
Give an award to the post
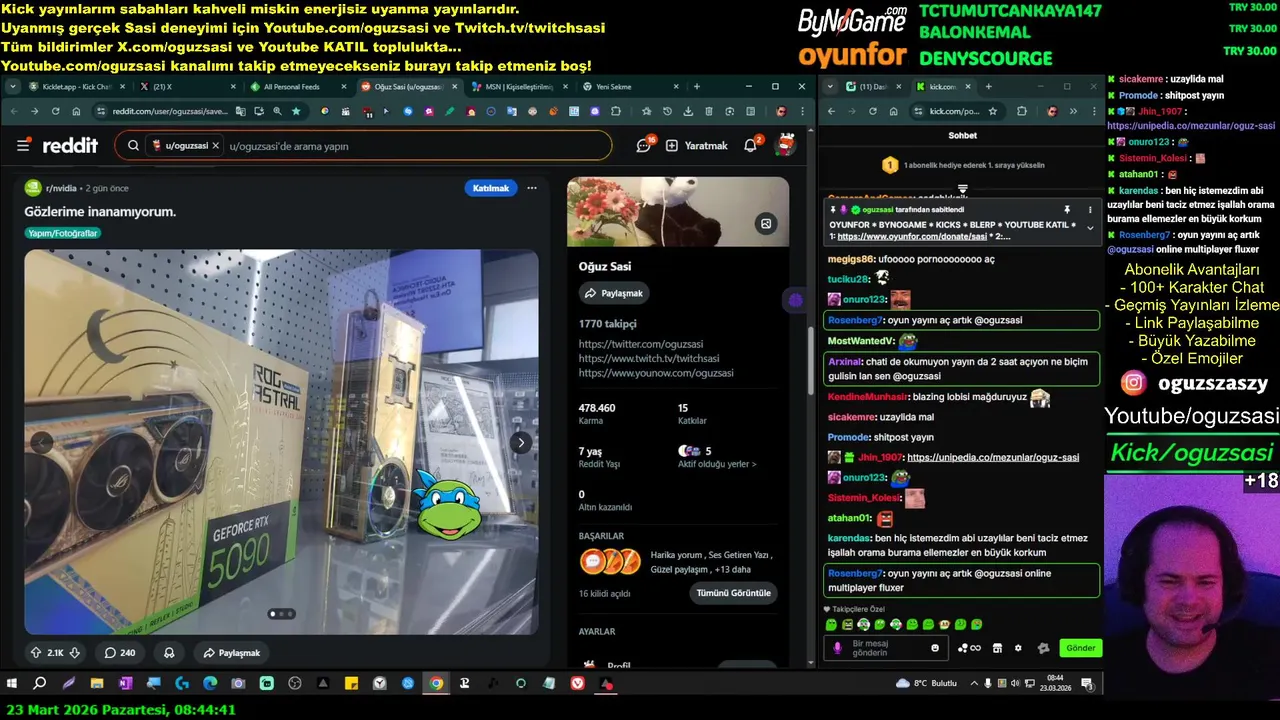[x=169, y=653]
